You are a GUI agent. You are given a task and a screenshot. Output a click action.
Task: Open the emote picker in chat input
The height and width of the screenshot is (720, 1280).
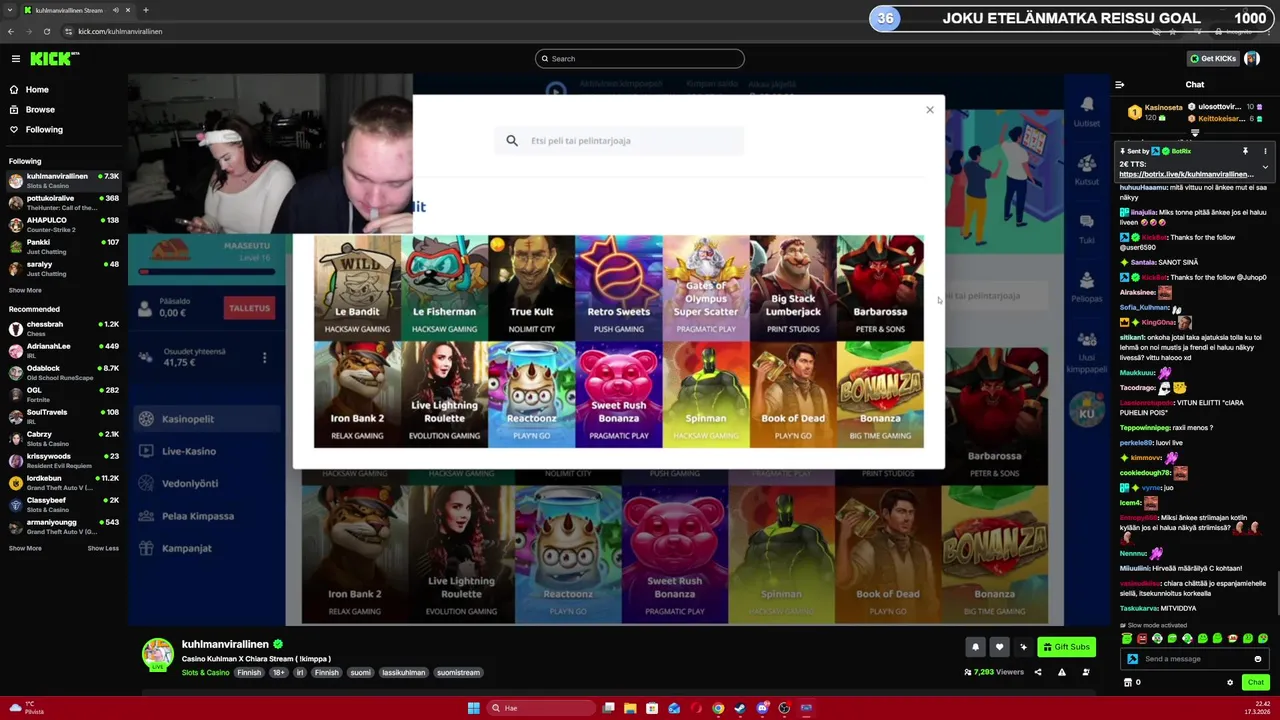coord(1257,659)
